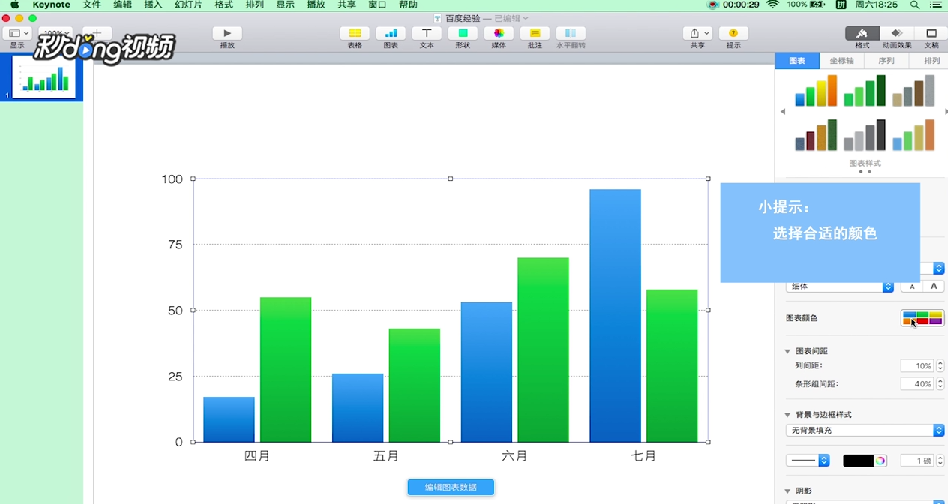Click the Play (播放) slideshow button

[227, 33]
